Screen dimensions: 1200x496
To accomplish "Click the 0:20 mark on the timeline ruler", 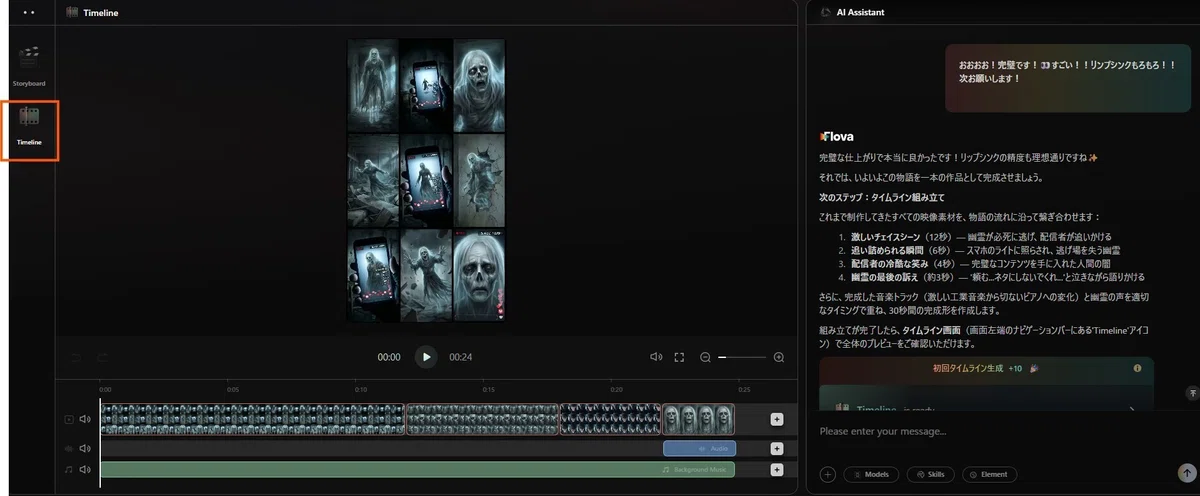I will click(617, 389).
